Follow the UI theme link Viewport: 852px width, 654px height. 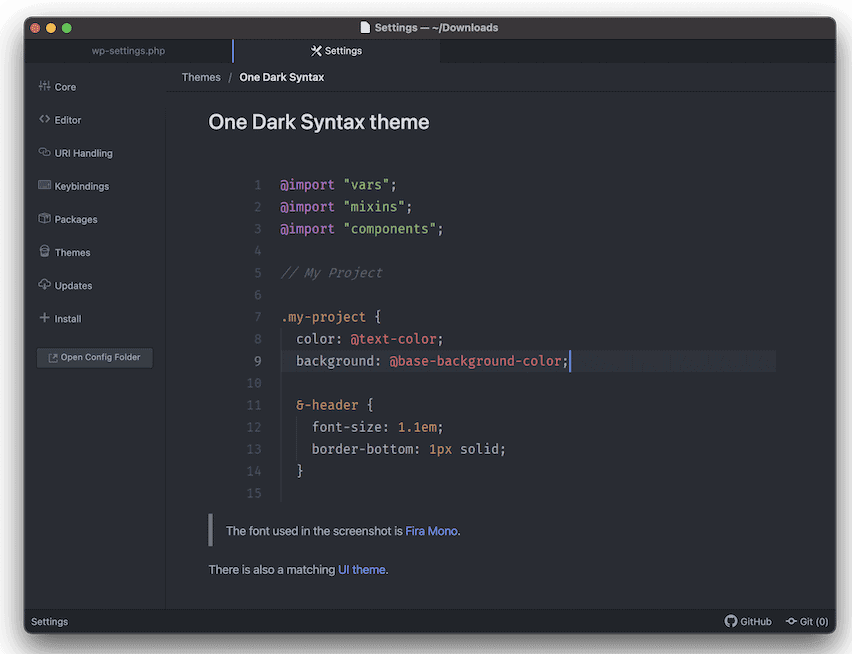click(x=362, y=569)
